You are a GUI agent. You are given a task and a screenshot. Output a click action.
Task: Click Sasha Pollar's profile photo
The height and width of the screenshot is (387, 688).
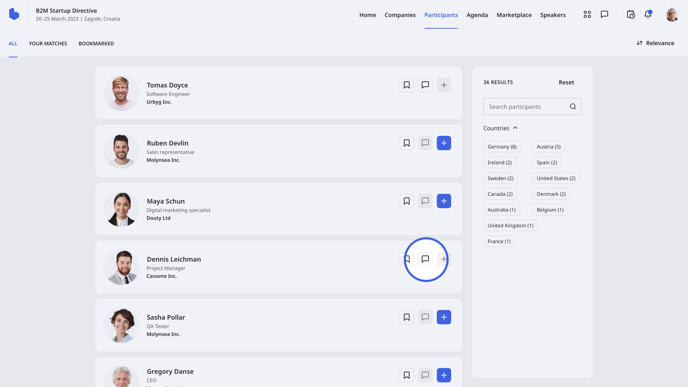click(x=122, y=325)
